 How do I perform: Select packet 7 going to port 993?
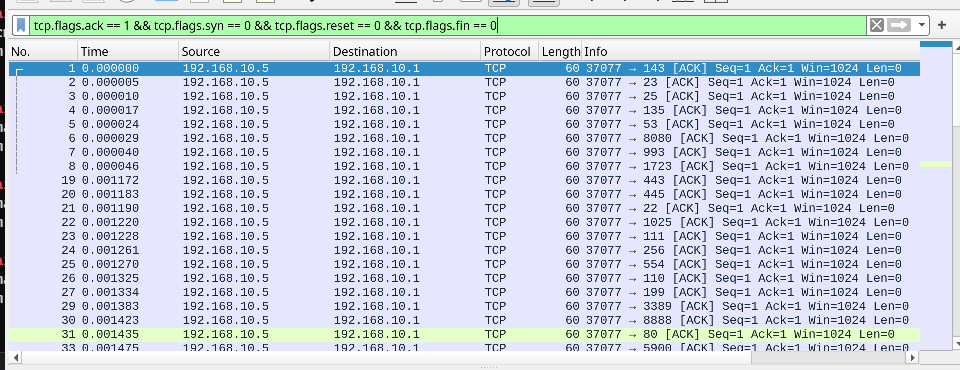(x=464, y=152)
